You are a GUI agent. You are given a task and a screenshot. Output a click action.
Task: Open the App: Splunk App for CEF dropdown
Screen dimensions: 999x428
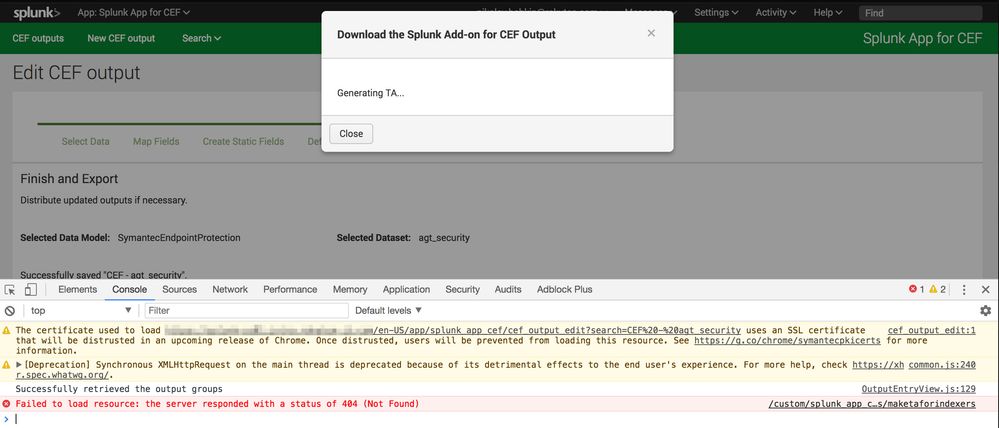tap(133, 12)
